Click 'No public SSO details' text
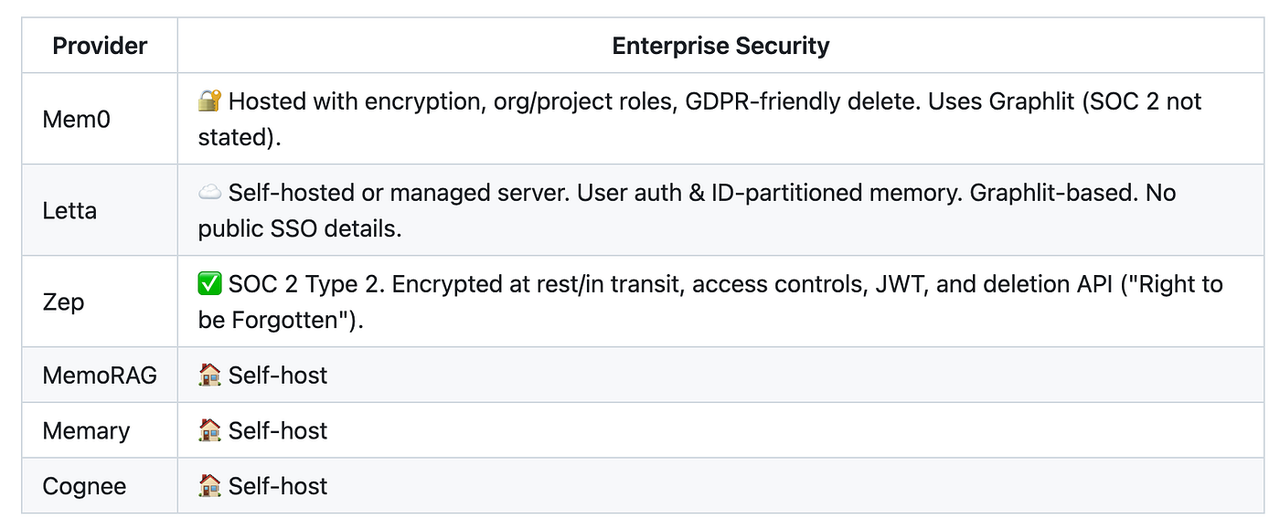This screenshot has height=529, width=1280. (x=298, y=229)
